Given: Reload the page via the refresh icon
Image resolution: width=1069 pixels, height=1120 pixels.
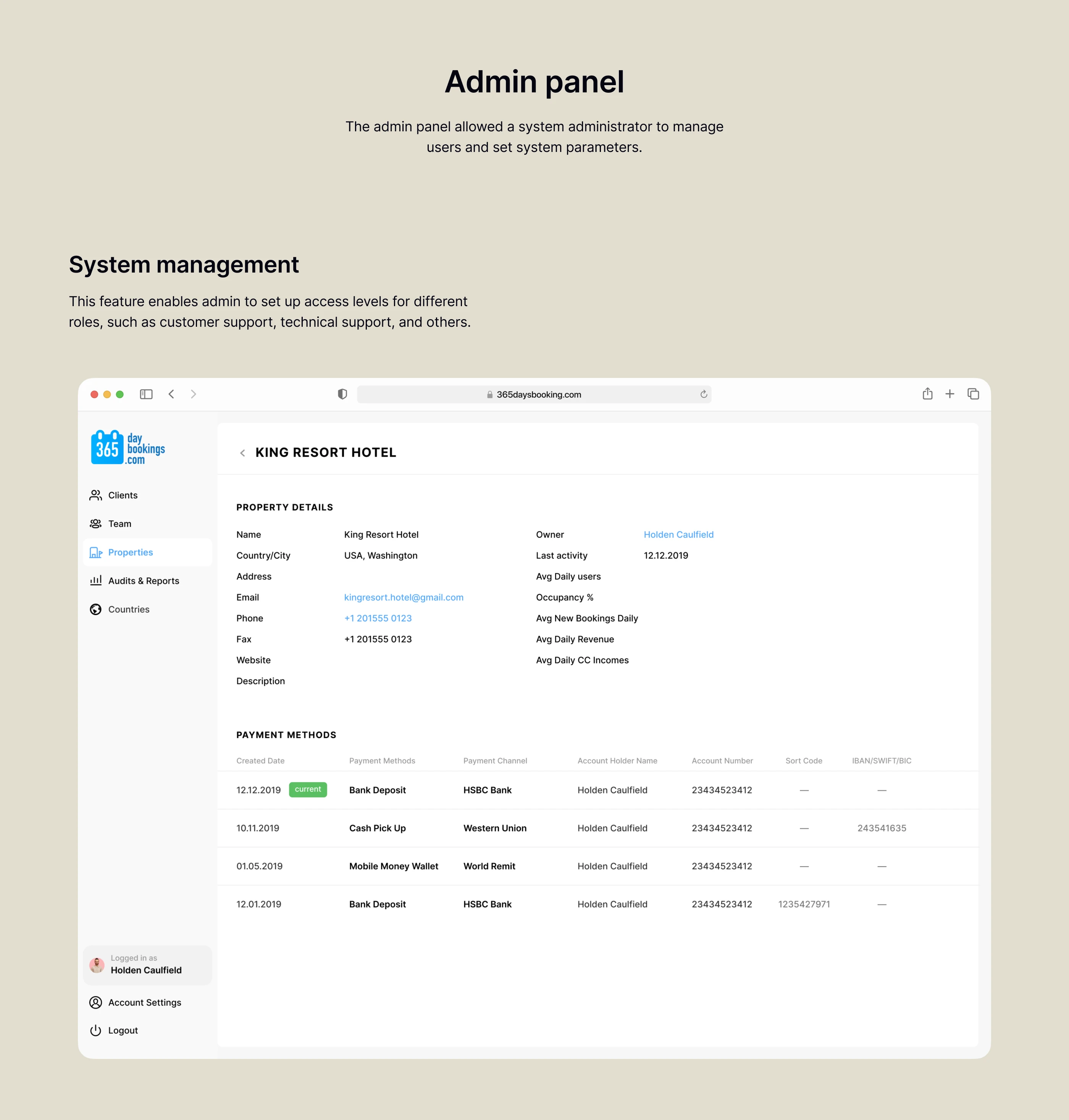Looking at the screenshot, I should click(704, 394).
